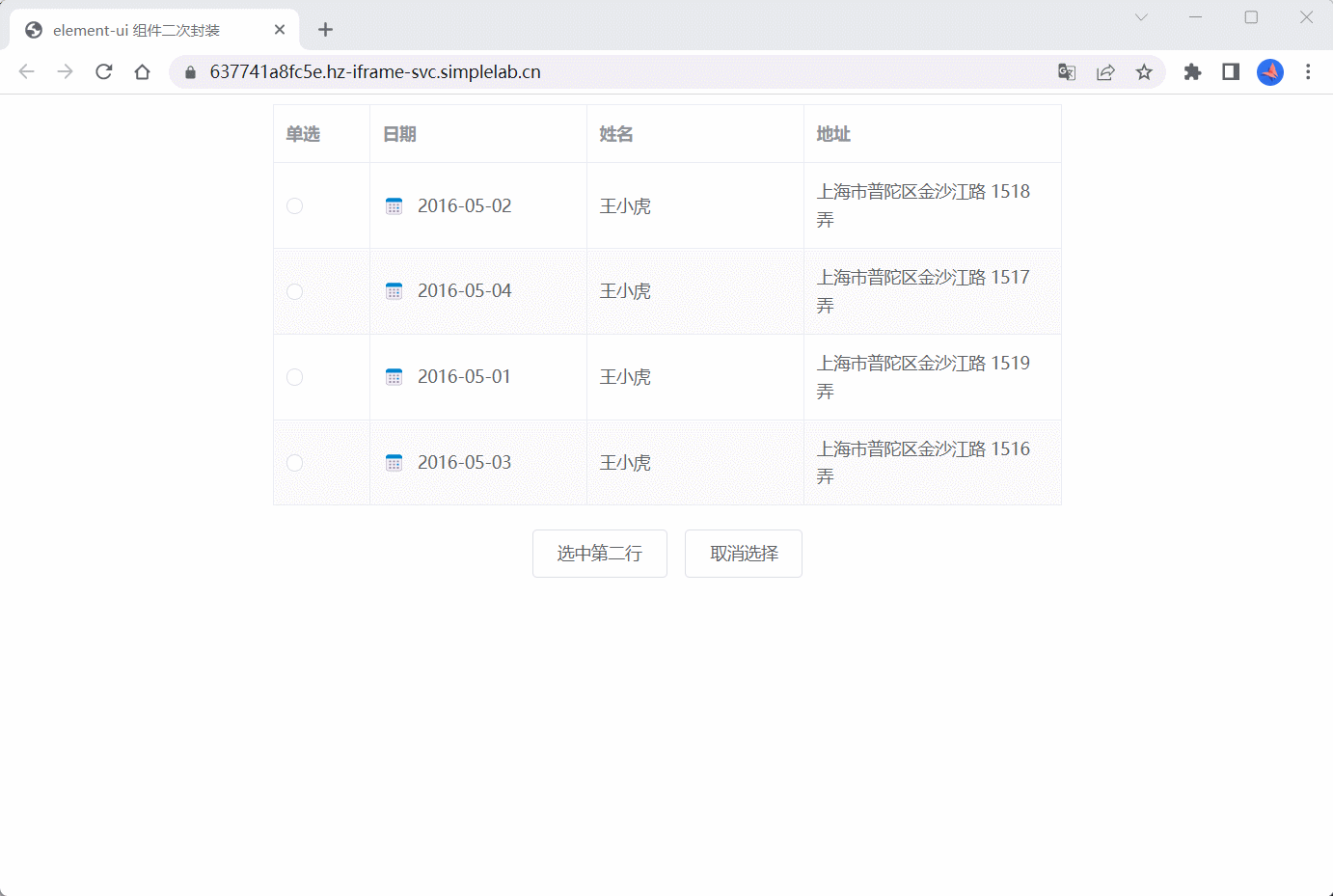Select the radio button for the 2016-05-04 row

pyautogui.click(x=295, y=291)
